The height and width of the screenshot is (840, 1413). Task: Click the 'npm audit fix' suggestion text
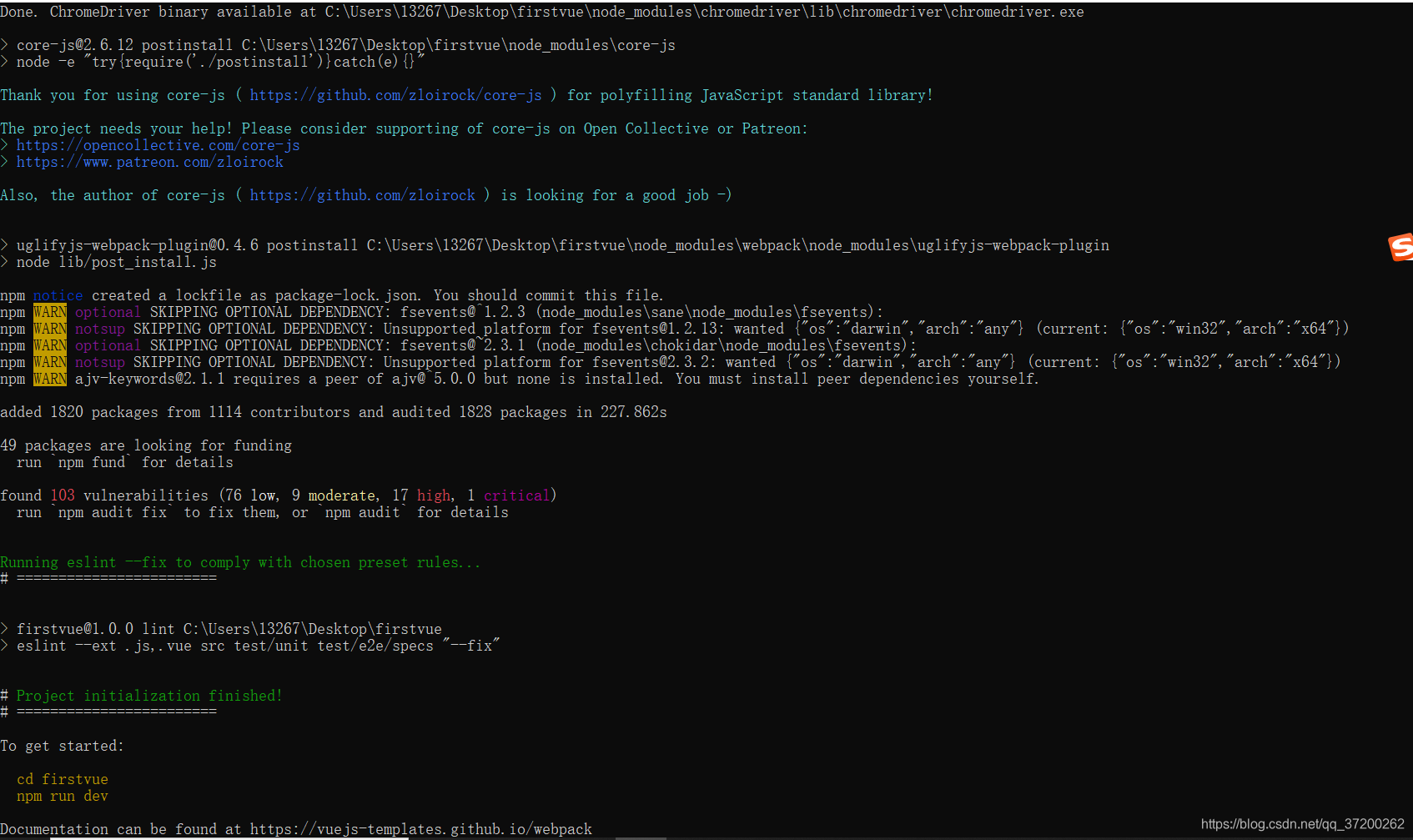[113, 512]
